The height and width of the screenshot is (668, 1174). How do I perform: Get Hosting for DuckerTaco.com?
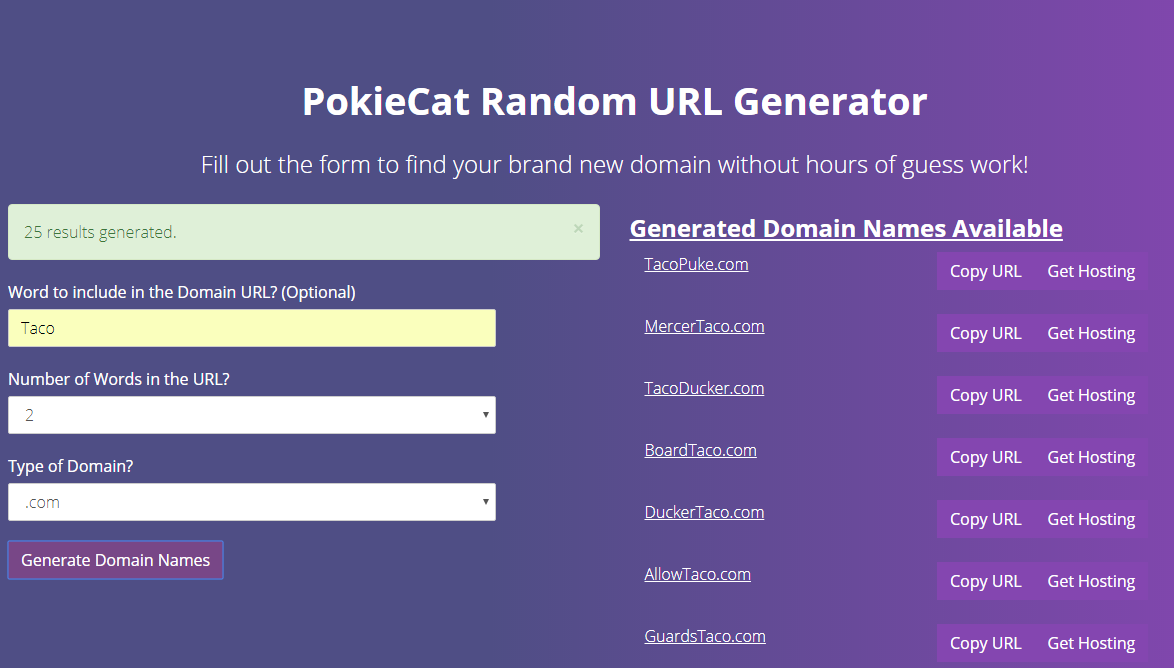1091,519
